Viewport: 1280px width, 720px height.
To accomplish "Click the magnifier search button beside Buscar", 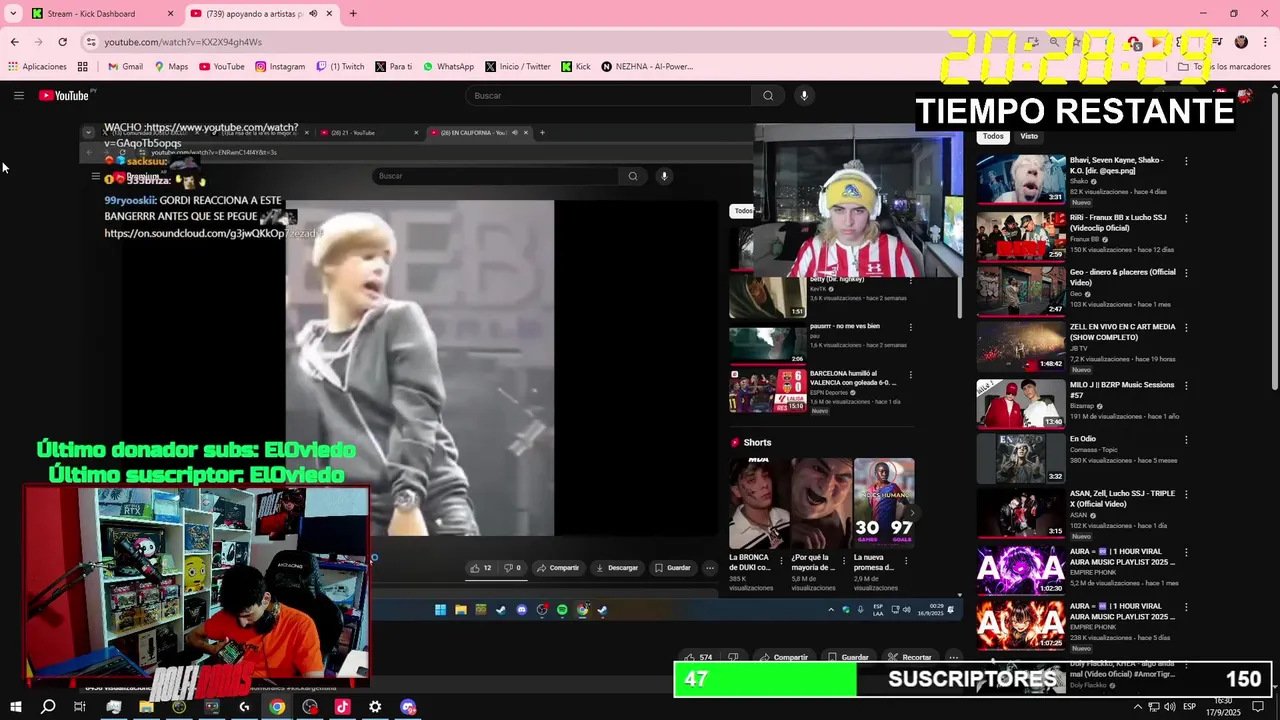I will click(x=768, y=95).
